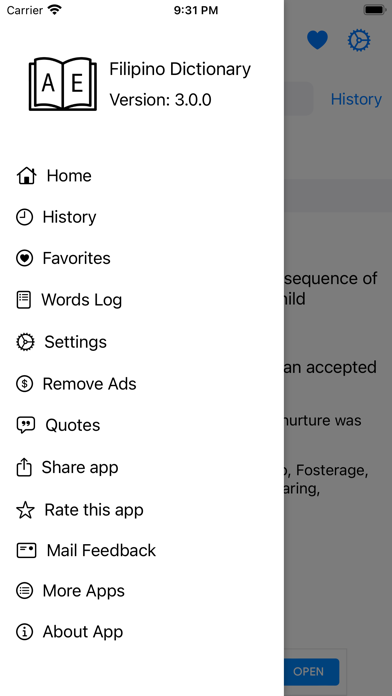Tap the Home house icon

pos(26,176)
